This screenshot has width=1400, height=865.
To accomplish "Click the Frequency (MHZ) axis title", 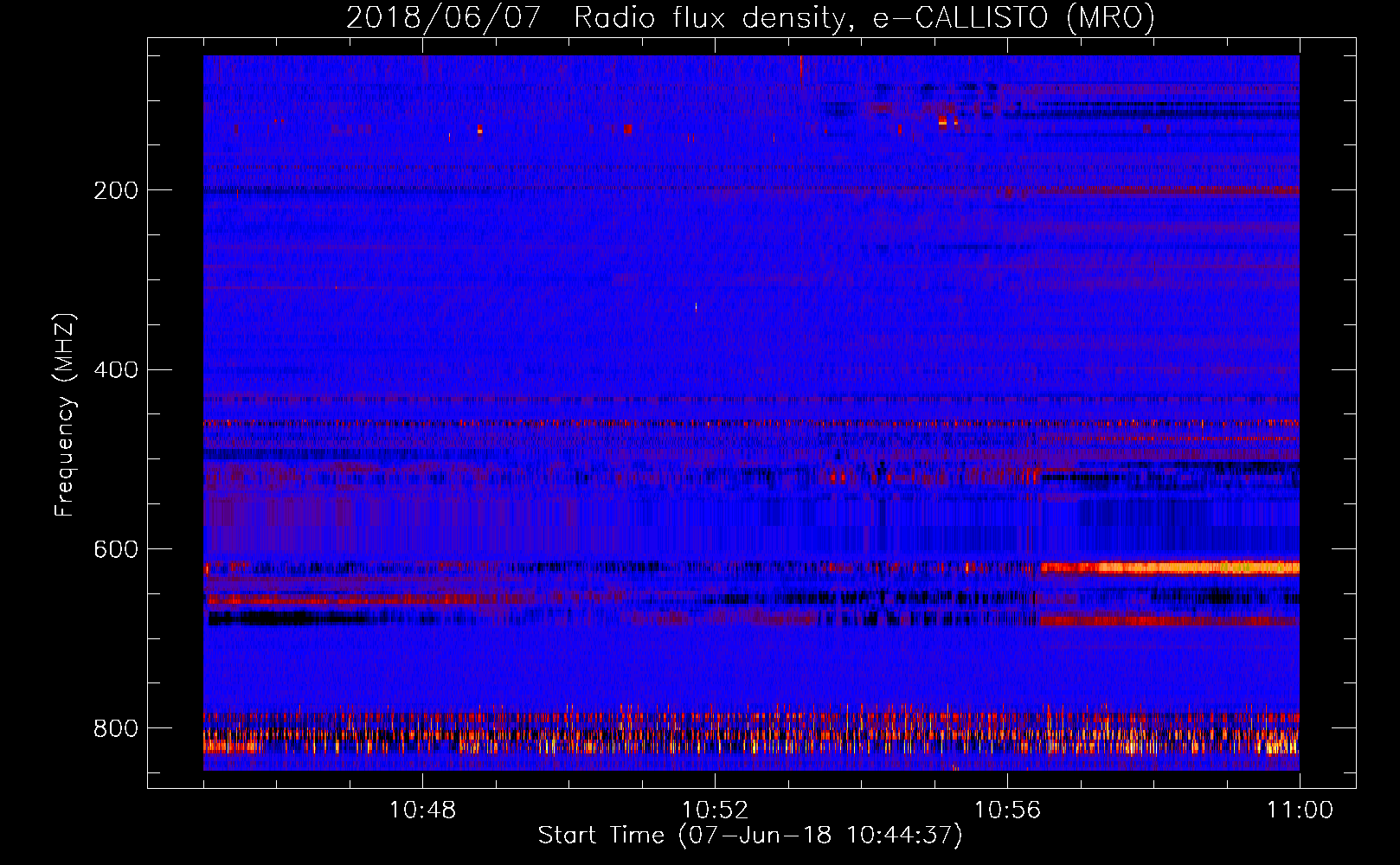I will pos(65,414).
